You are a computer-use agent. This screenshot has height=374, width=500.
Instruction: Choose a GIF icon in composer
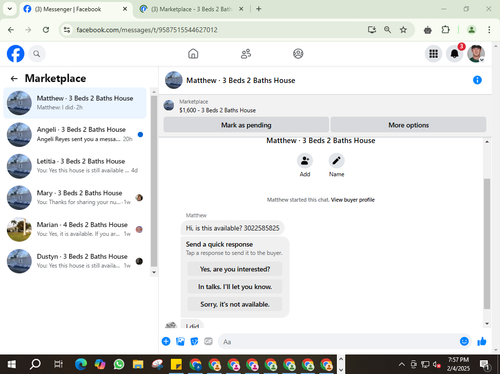point(208,341)
